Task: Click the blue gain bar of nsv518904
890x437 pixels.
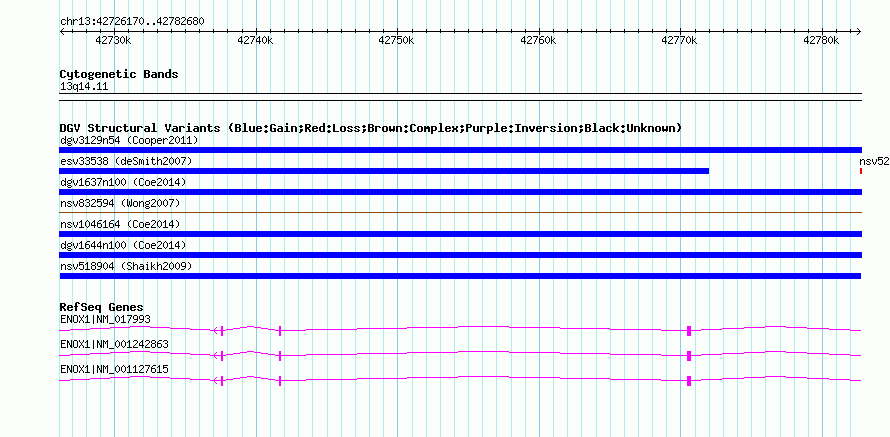Action: point(460,276)
